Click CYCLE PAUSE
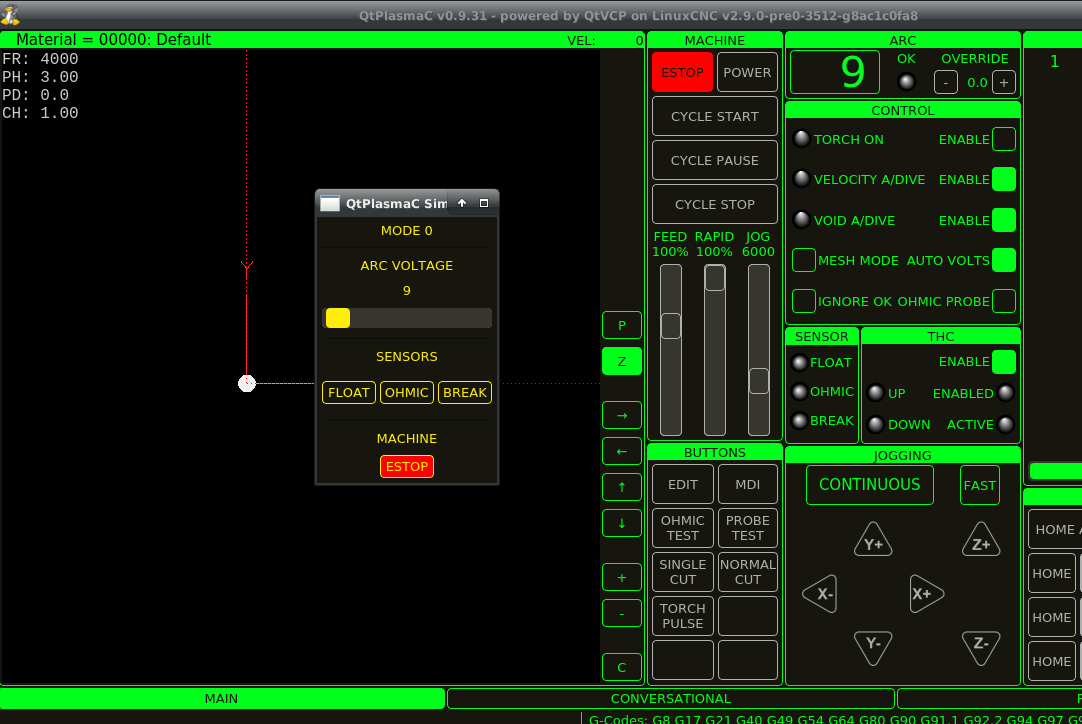Image resolution: width=1082 pixels, height=724 pixels. 714,160
